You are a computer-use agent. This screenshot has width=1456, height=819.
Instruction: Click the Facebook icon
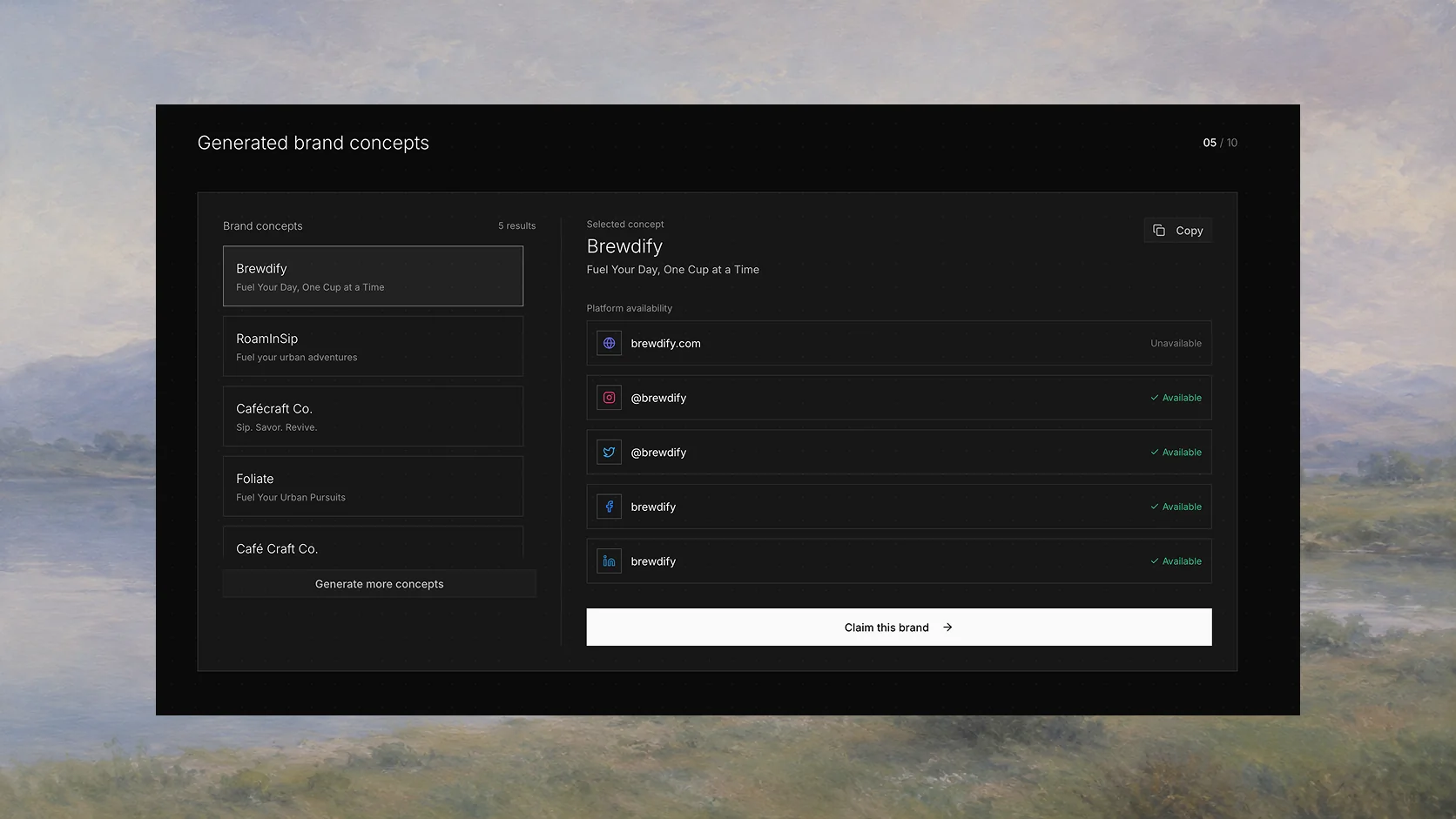[x=609, y=507]
